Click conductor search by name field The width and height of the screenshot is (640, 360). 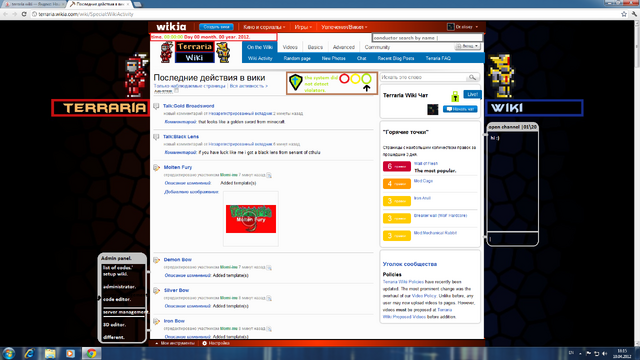click(427, 38)
